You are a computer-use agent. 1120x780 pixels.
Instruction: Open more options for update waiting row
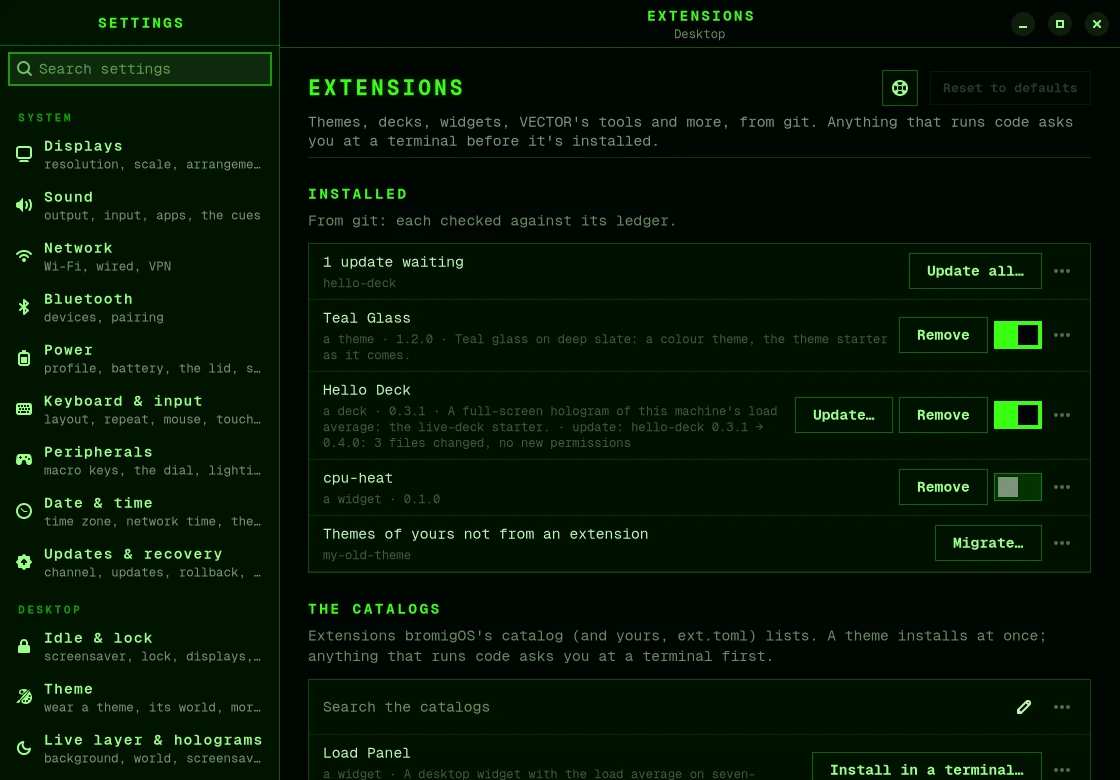coord(1062,271)
